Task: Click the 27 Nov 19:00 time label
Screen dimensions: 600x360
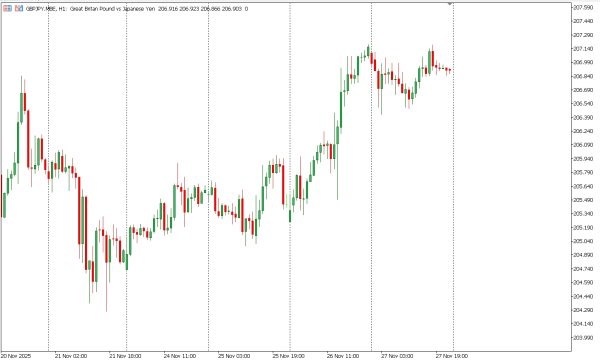Action: click(x=452, y=356)
